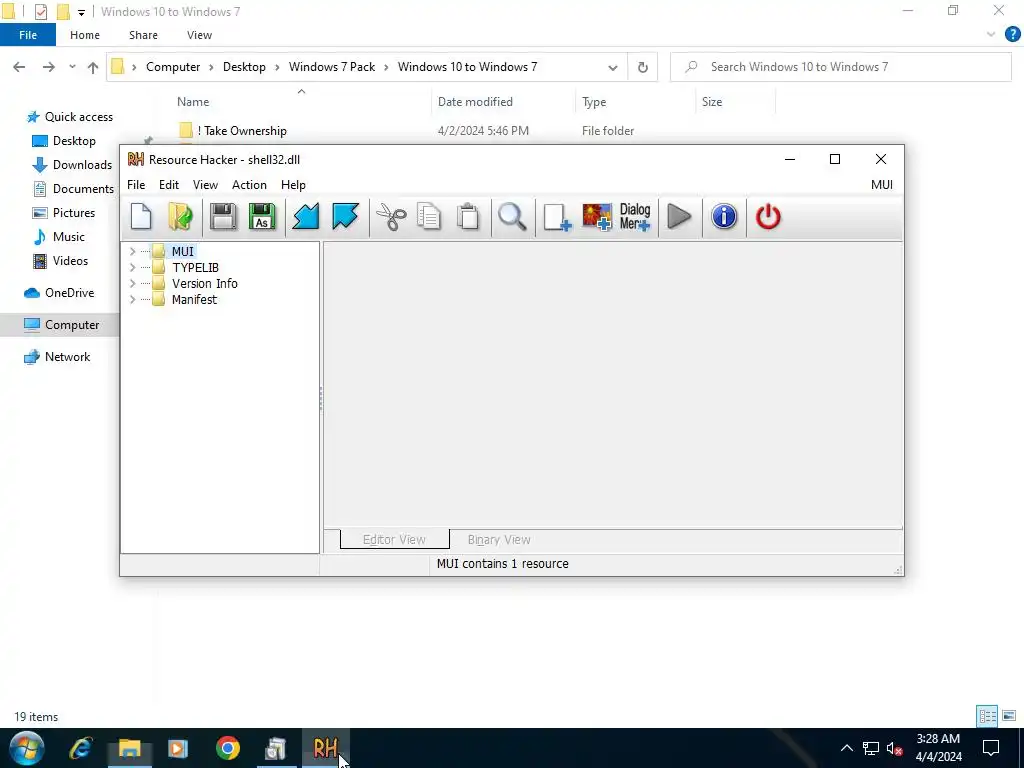Open address bar history dropdown
This screenshot has height=768, width=1024.
coord(613,67)
